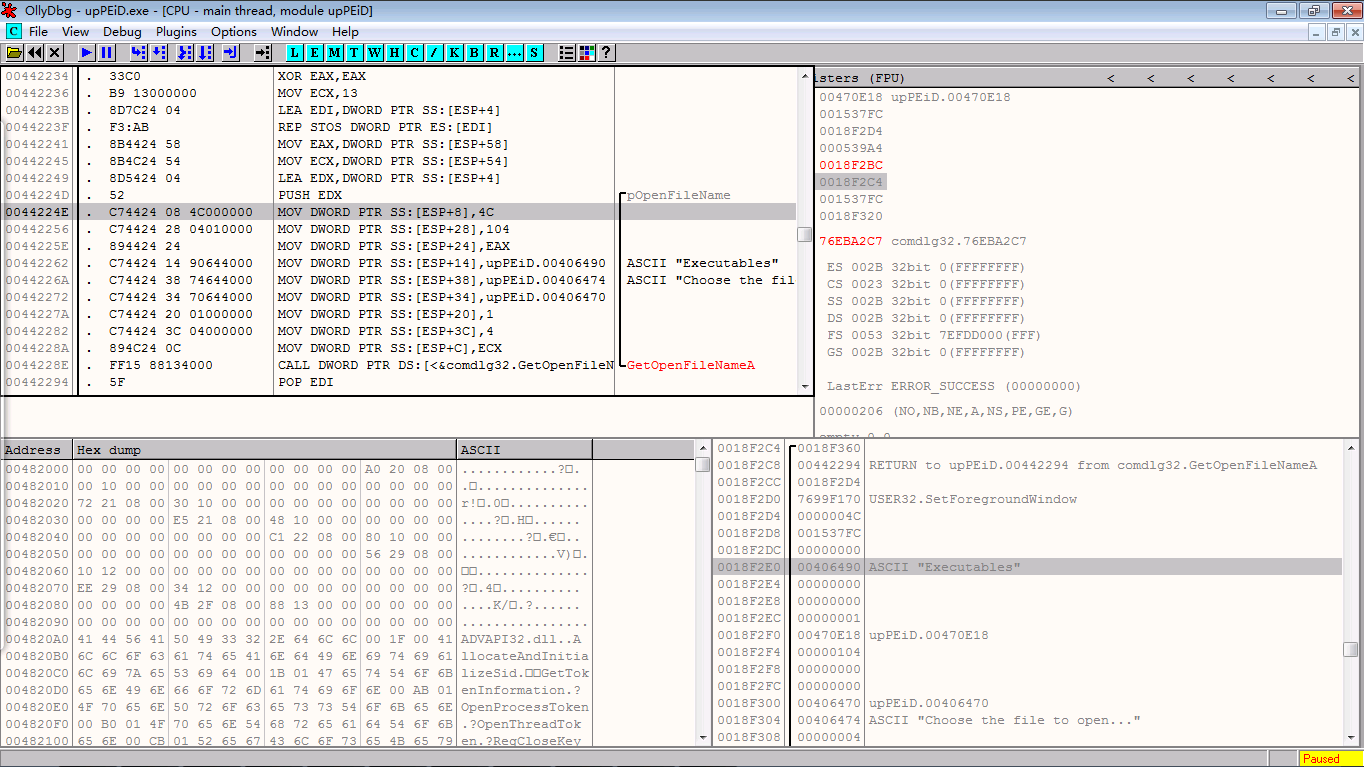The image size is (1364, 767).
Task: Click the Registers (FPU) pane header
Action: point(1085,78)
